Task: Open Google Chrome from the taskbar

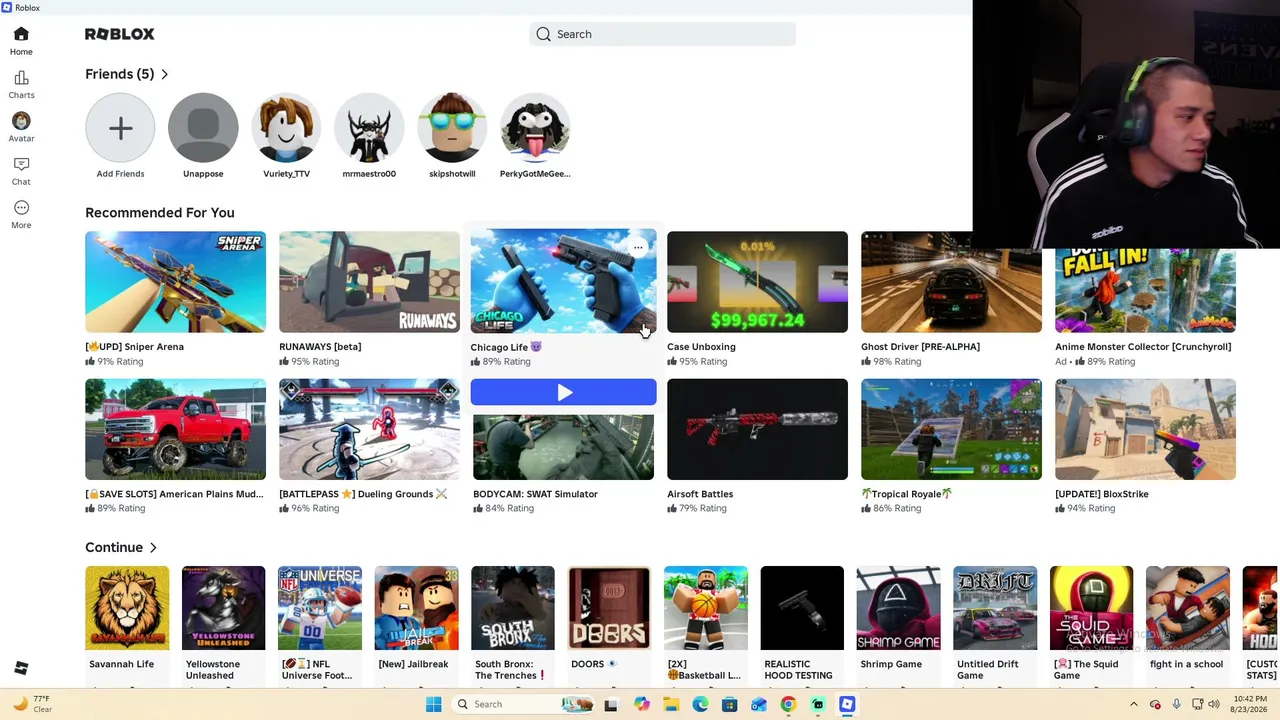Action: coord(788,704)
